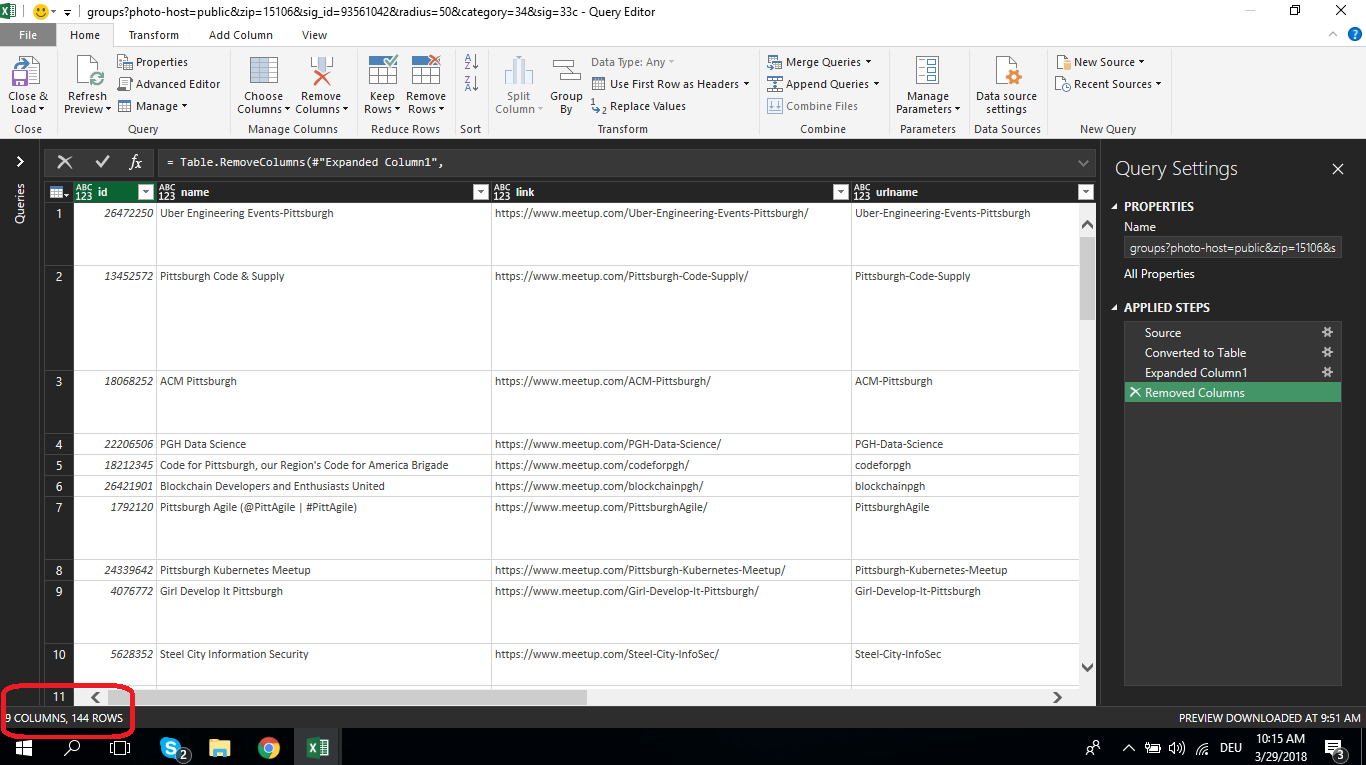This screenshot has height=765, width=1366.
Task: Open the Group By dialog
Action: (x=566, y=85)
